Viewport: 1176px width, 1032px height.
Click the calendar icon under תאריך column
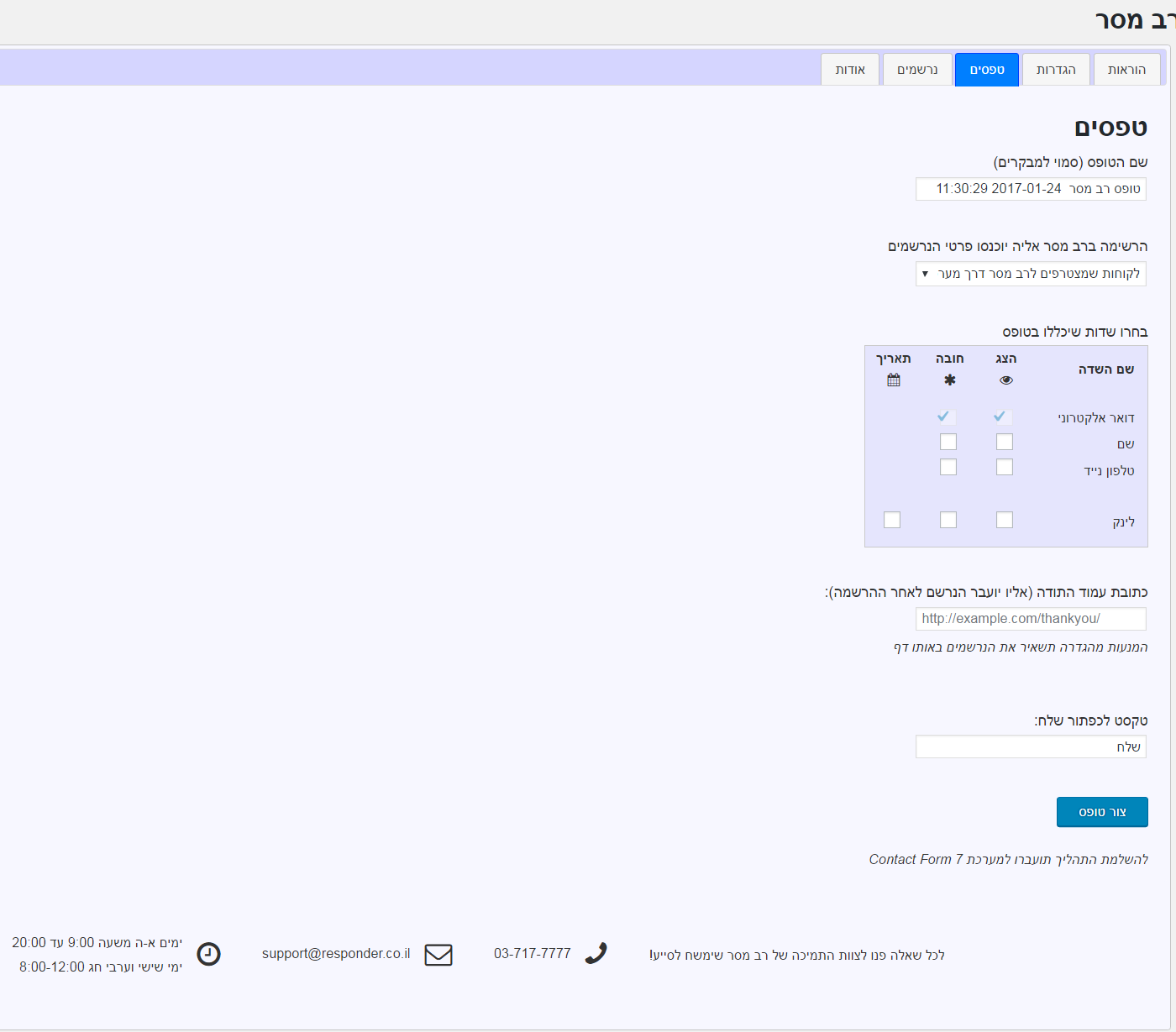pyautogui.click(x=893, y=380)
